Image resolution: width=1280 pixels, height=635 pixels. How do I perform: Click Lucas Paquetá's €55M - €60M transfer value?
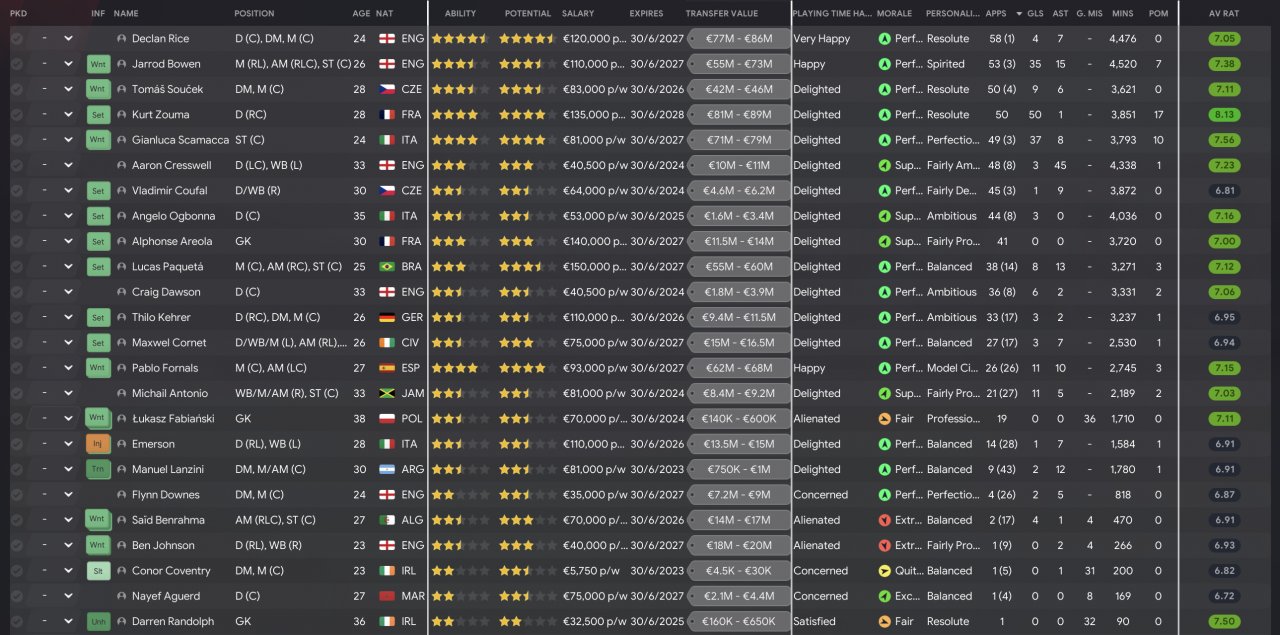click(x=739, y=267)
